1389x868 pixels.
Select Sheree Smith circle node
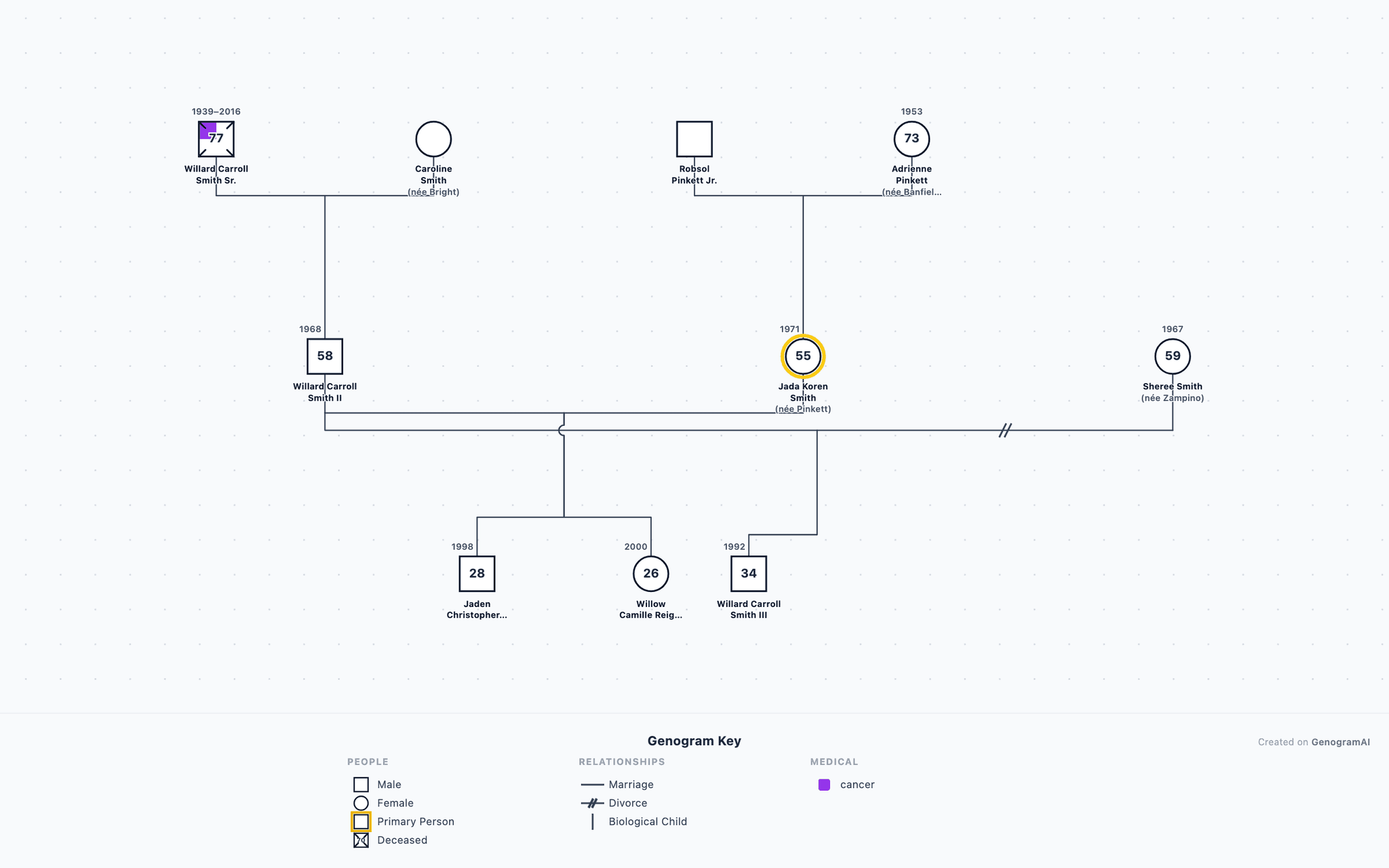(x=1173, y=356)
